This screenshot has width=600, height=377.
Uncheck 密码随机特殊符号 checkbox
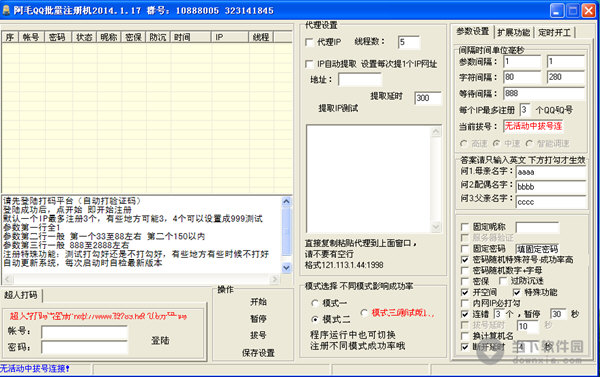pyautogui.click(x=465, y=260)
